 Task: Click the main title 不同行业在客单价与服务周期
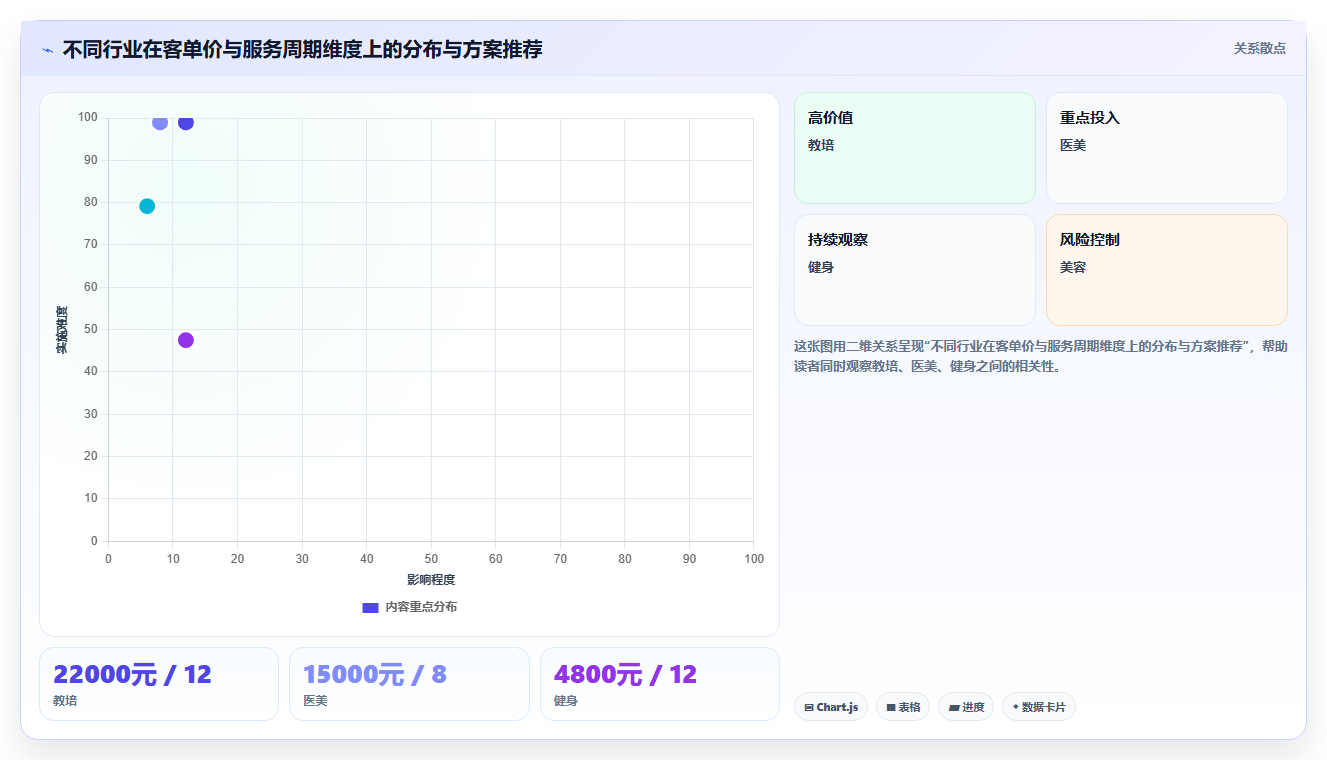point(302,49)
